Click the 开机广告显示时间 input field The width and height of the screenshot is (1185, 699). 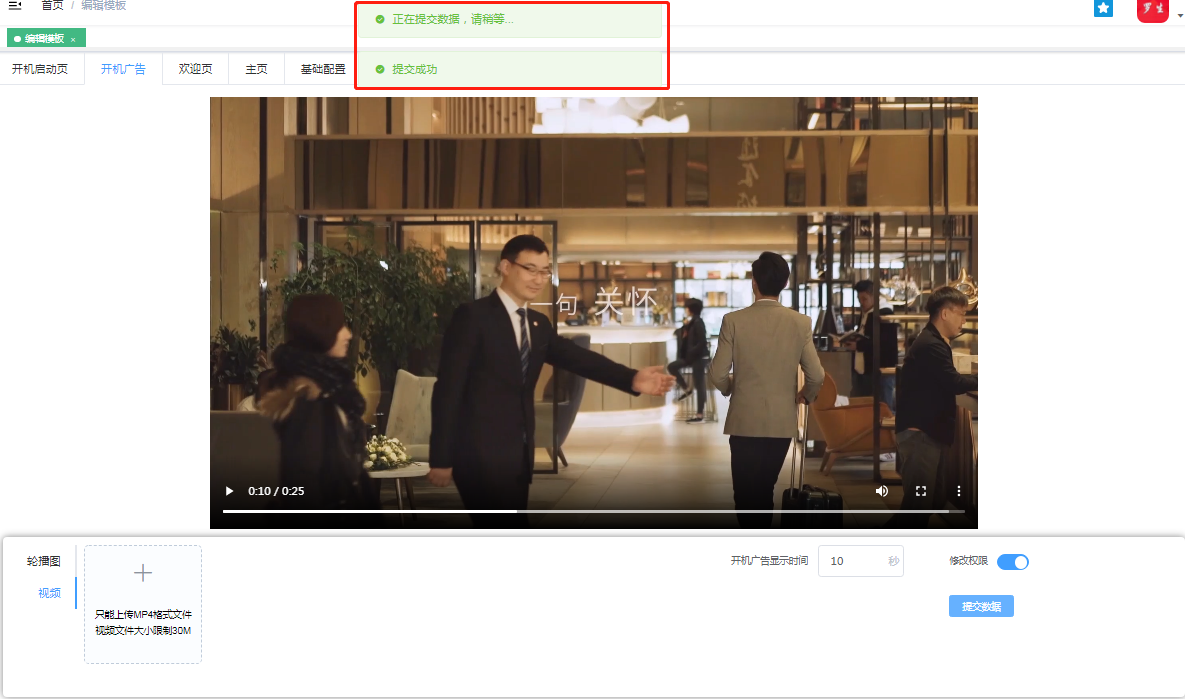click(x=852, y=561)
